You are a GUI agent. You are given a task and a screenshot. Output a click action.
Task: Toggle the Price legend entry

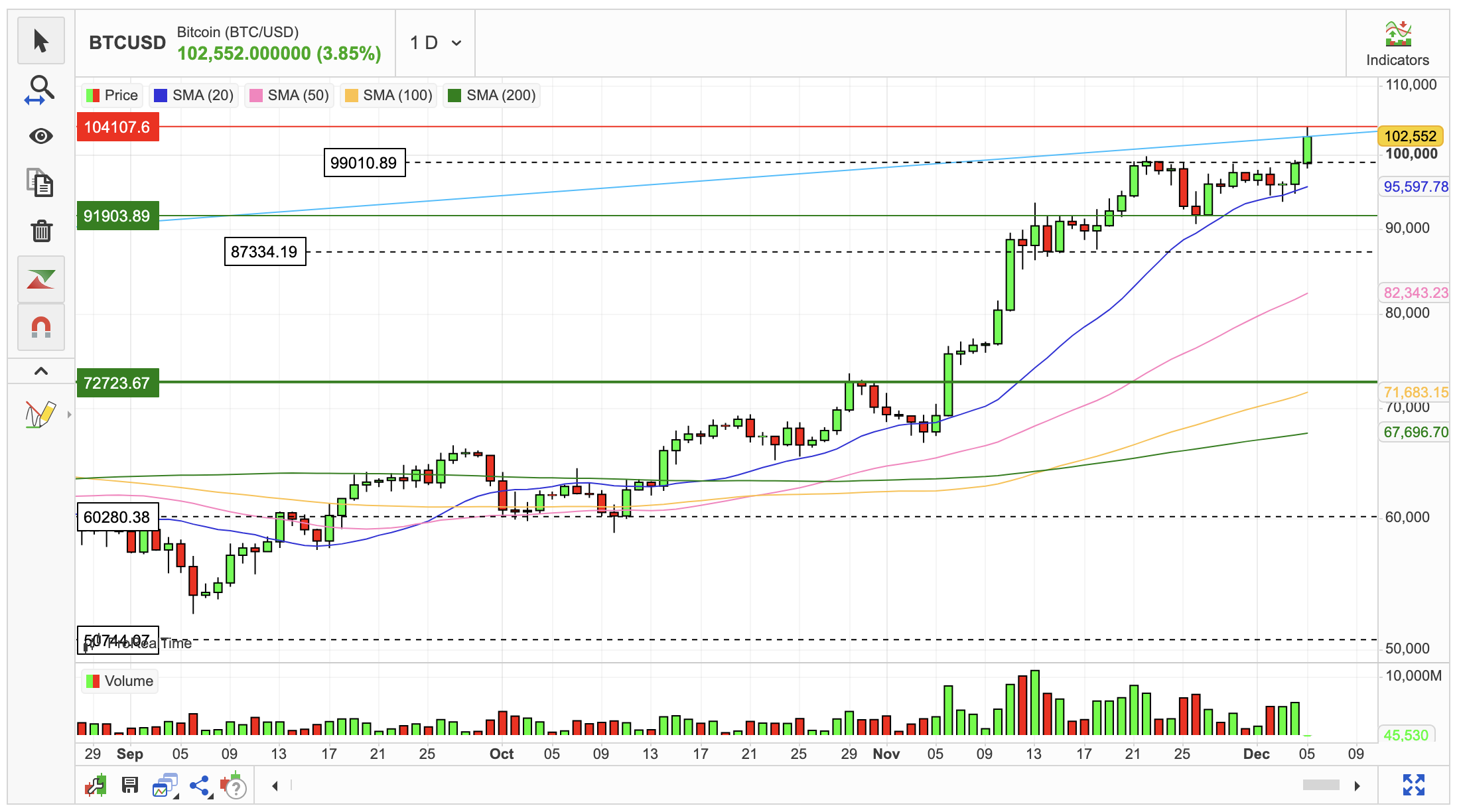tap(112, 96)
